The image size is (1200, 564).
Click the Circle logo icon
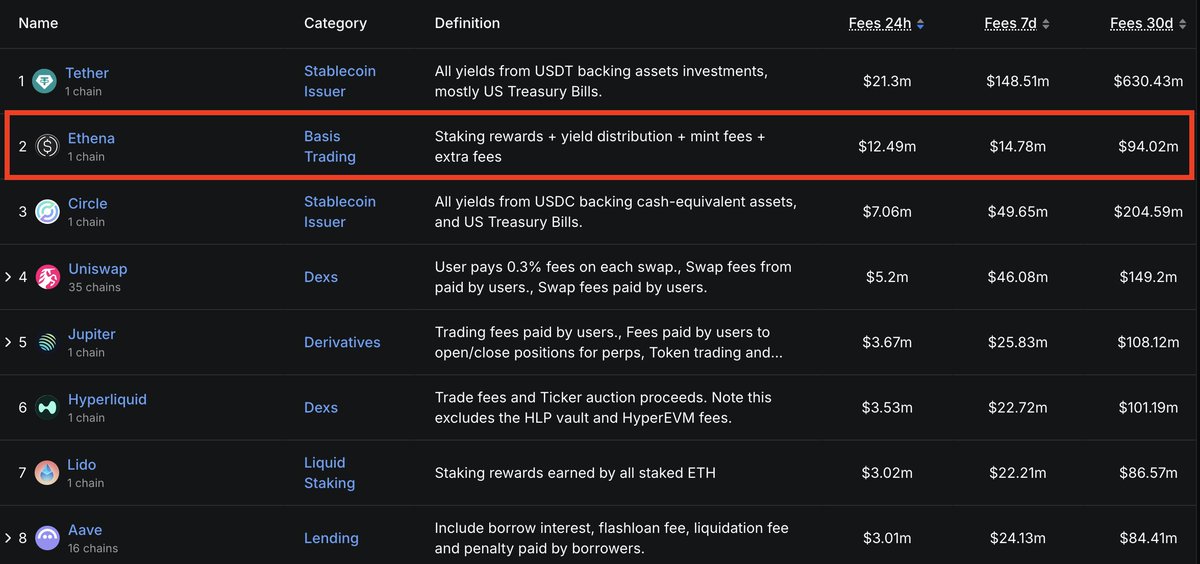[47, 212]
